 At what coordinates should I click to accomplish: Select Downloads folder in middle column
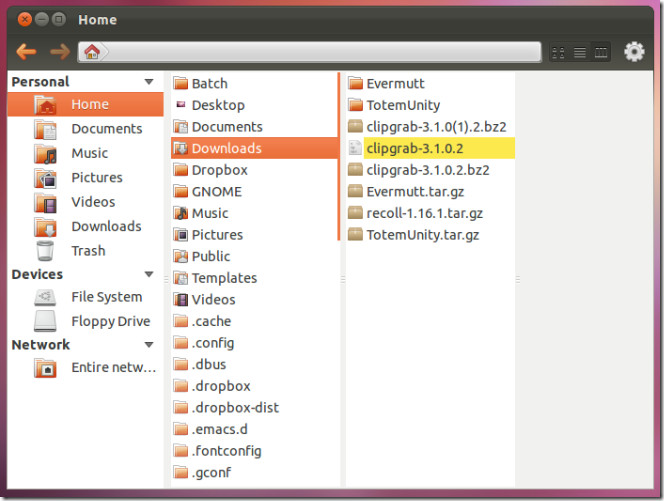click(255, 148)
